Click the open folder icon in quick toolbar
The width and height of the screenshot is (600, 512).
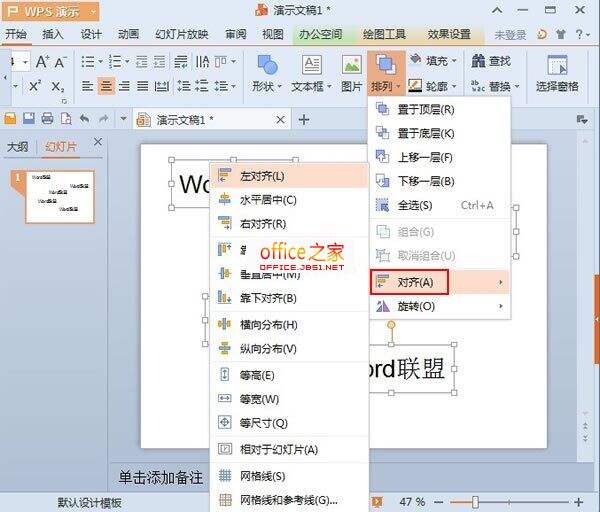(x=10, y=119)
